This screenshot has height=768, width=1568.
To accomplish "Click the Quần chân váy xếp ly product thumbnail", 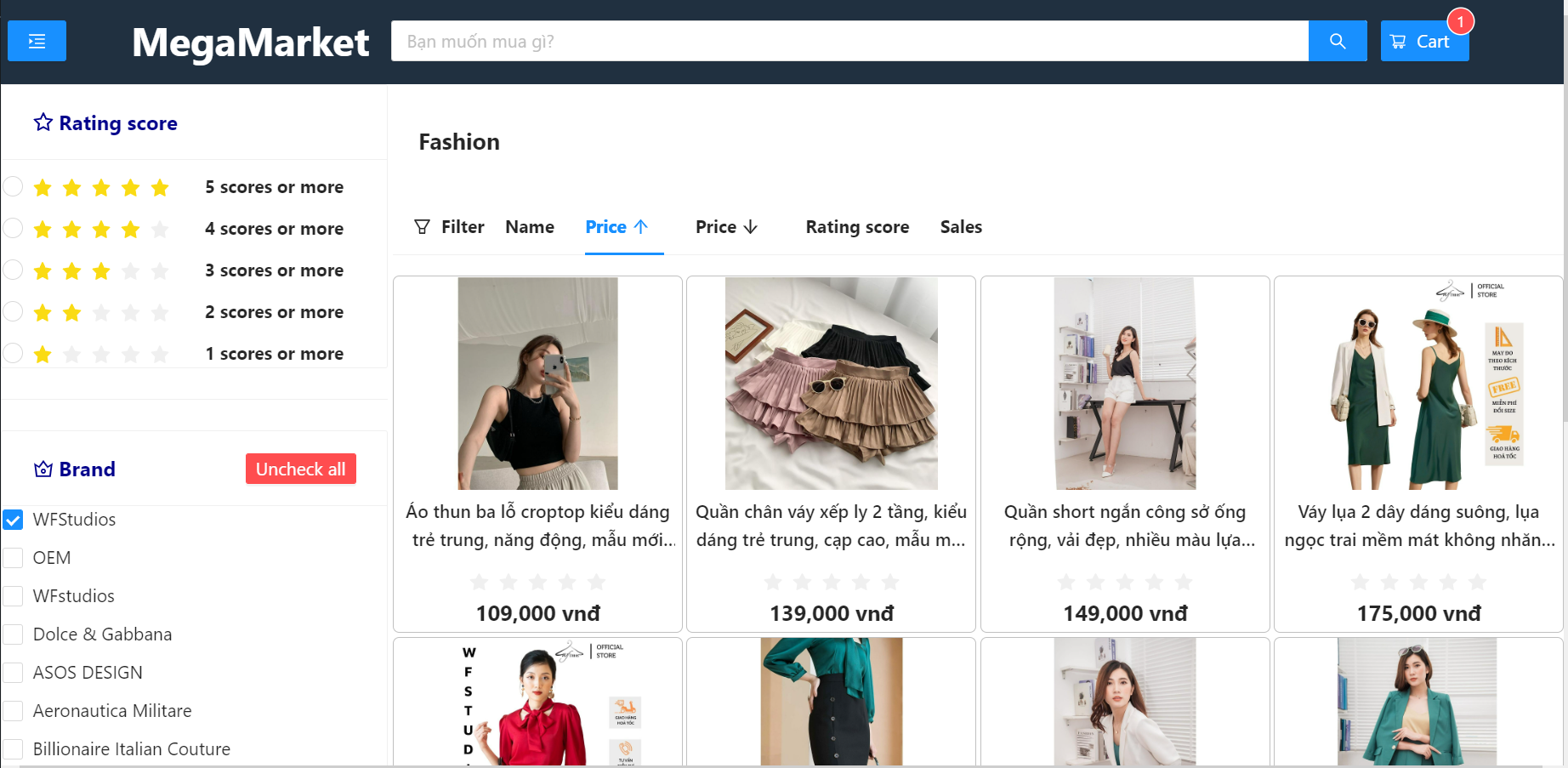I will point(830,384).
